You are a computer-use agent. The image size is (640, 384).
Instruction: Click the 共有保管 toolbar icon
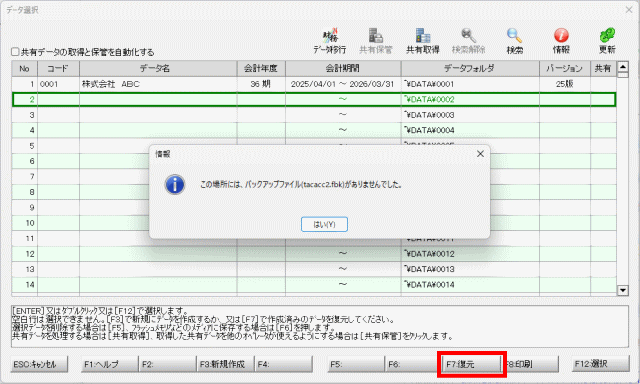coord(376,41)
